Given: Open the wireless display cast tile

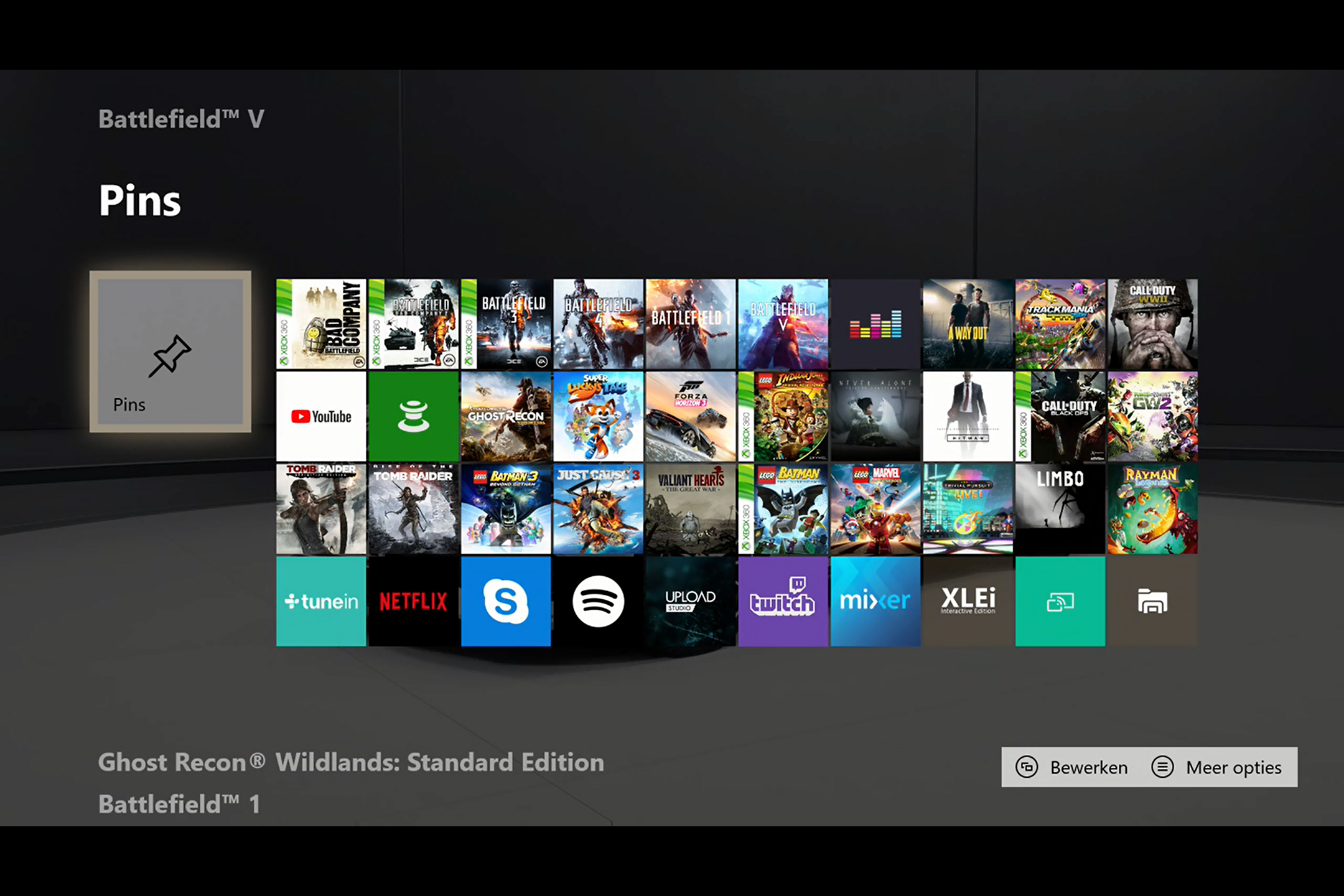Looking at the screenshot, I should (1060, 601).
